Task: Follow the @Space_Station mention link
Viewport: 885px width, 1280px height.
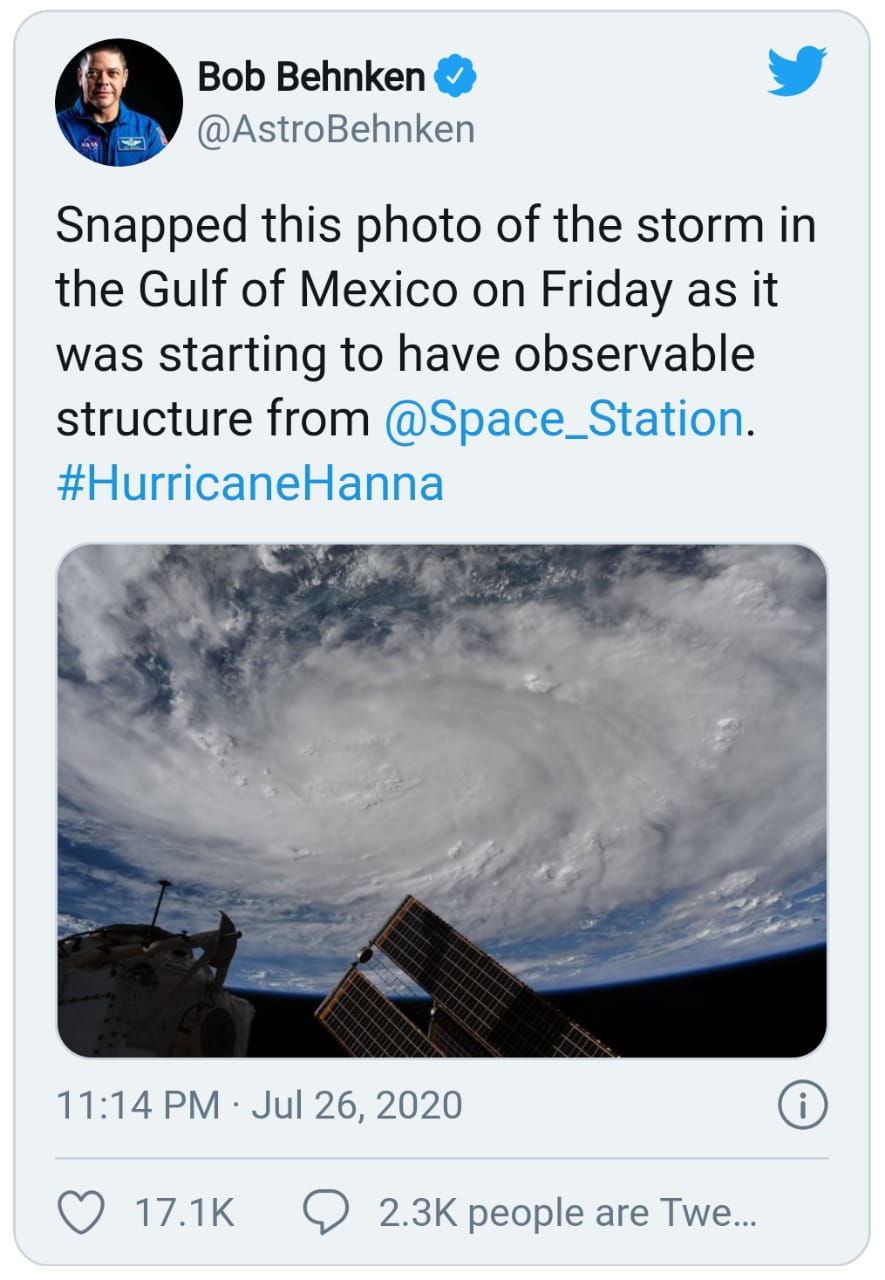Action: [564, 419]
